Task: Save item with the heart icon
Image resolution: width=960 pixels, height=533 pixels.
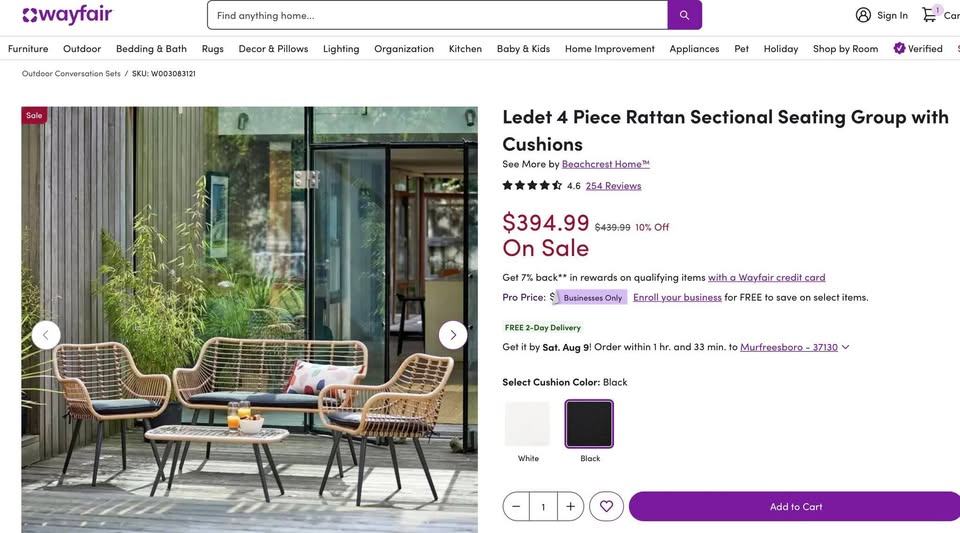Action: [606, 507]
